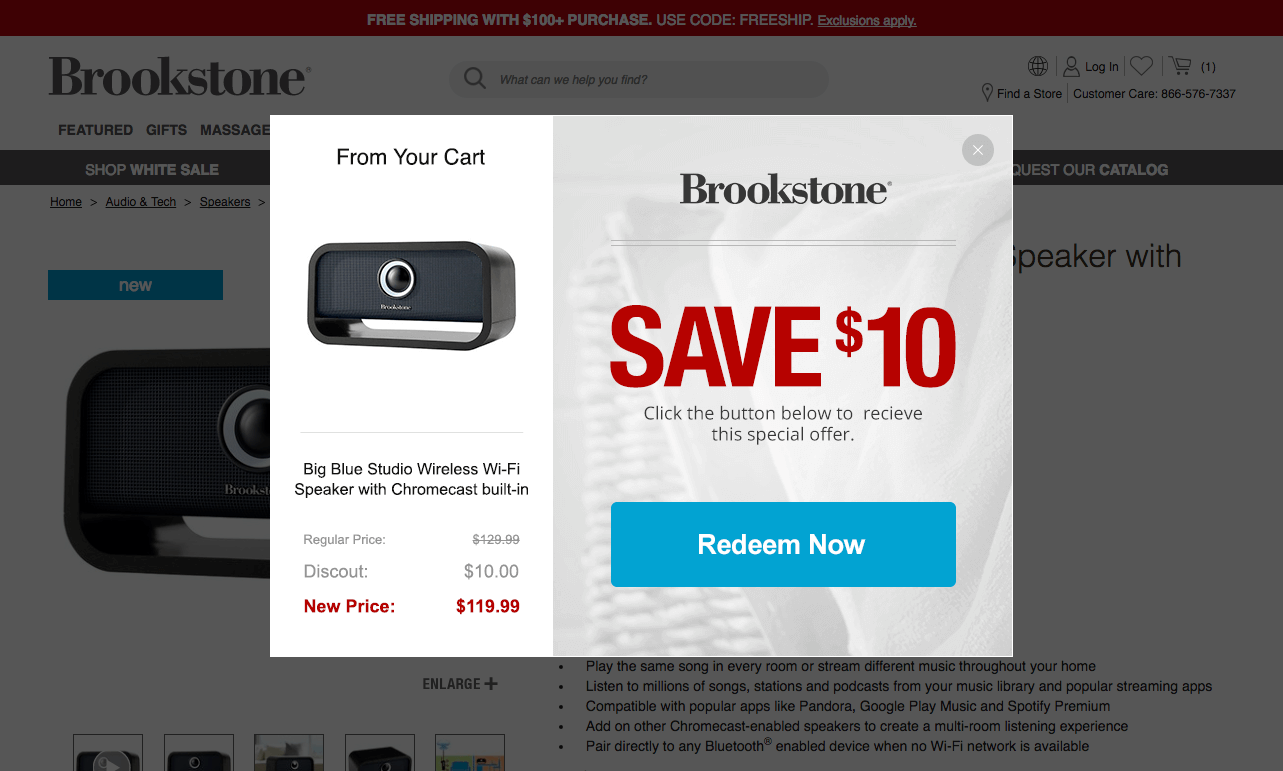Click ENLARGE plus to expand image
Viewport: 1283px width, 771px height.
tap(460, 684)
